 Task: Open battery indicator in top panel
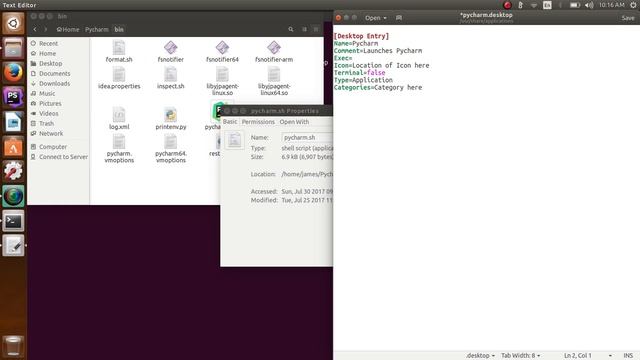tap(575, 5)
